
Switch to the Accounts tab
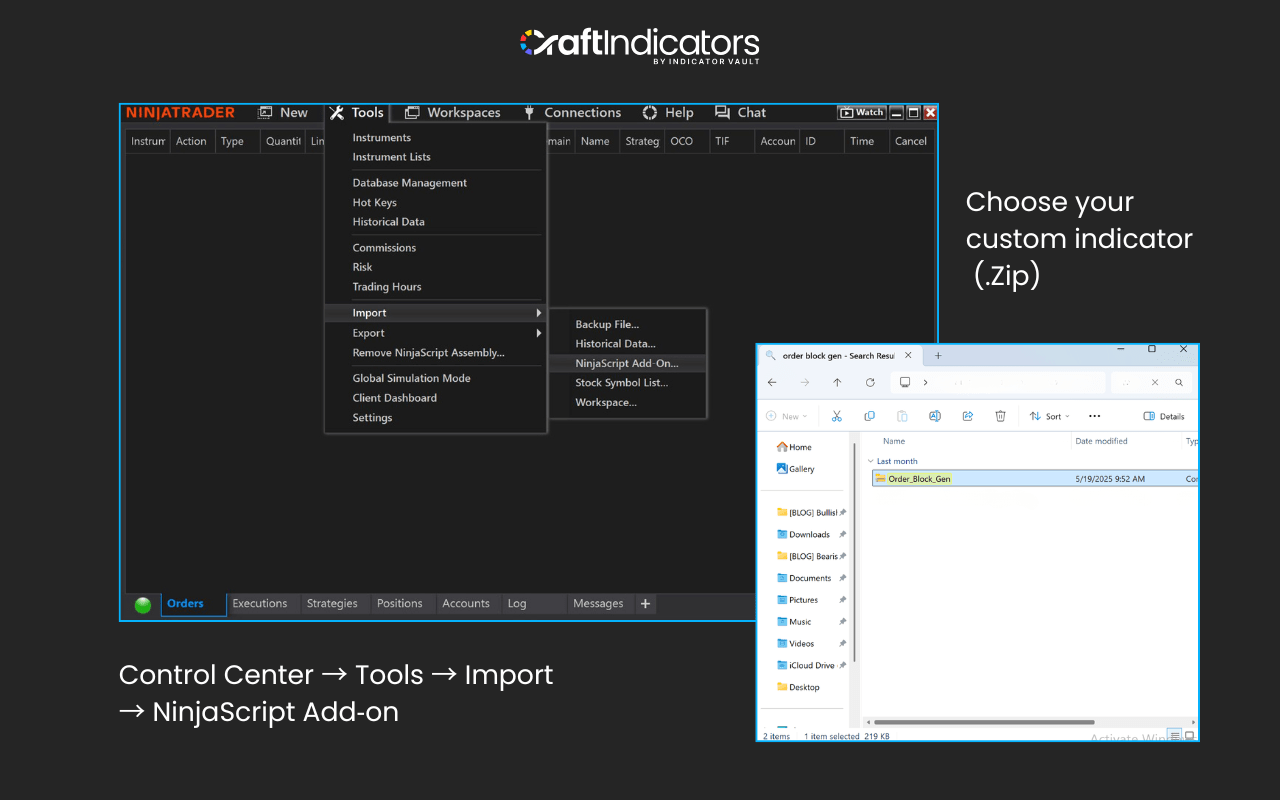pyautogui.click(x=466, y=604)
